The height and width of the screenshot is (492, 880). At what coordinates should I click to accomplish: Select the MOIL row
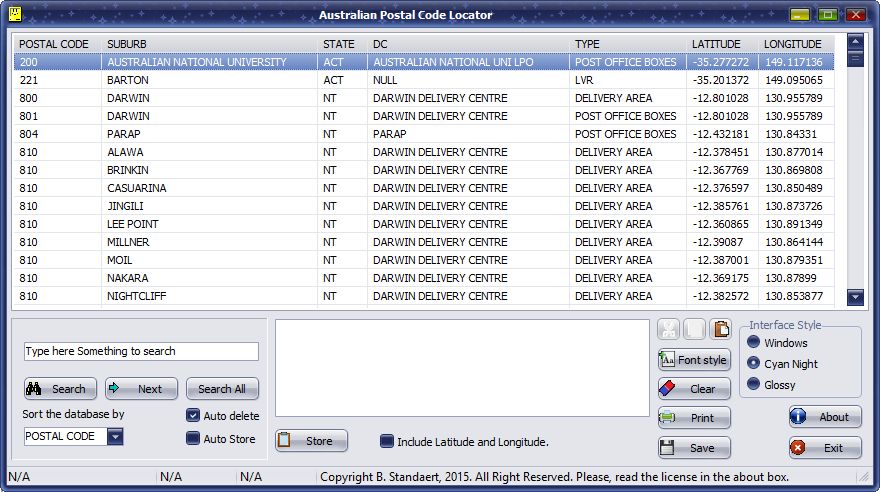pyautogui.click(x=424, y=259)
